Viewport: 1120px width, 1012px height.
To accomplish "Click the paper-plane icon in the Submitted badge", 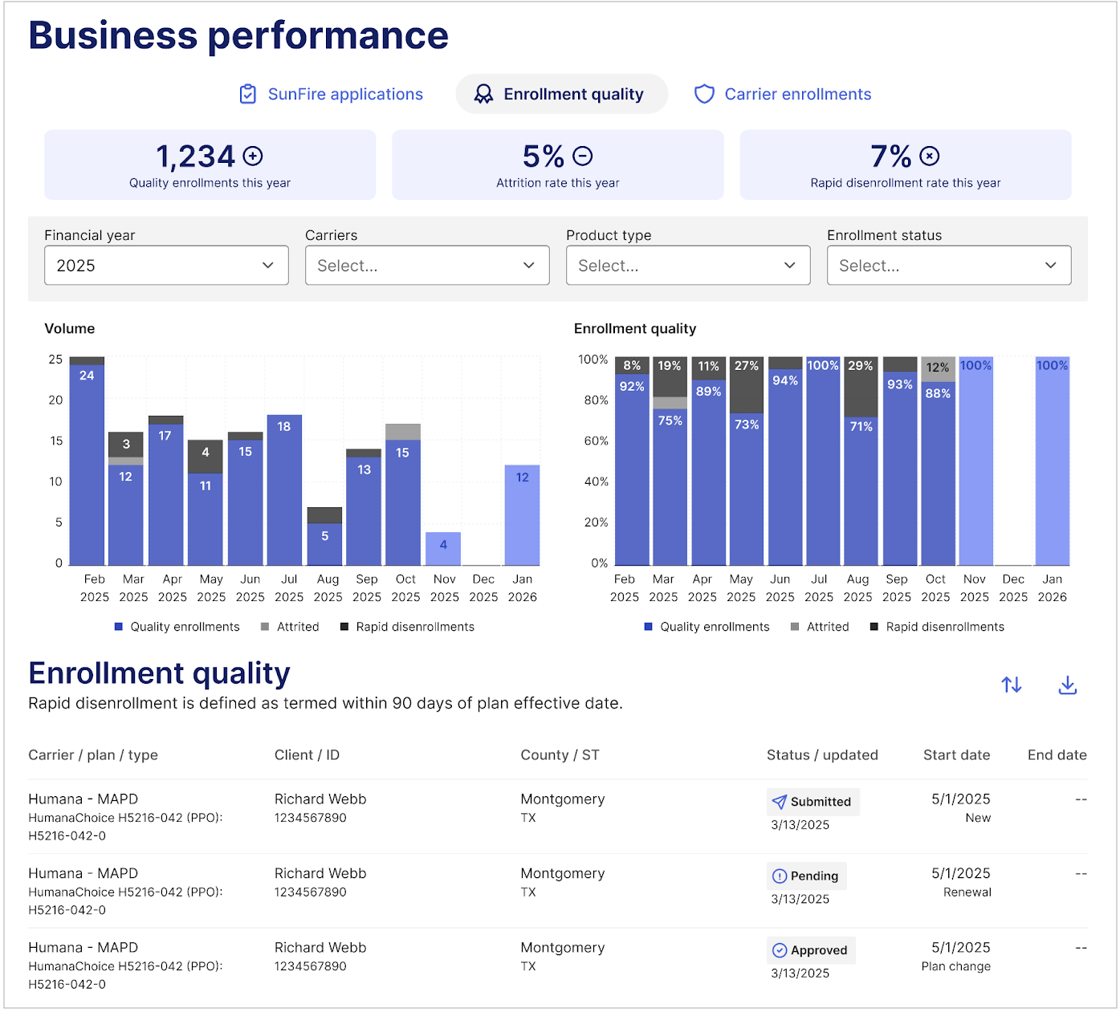I will point(782,801).
